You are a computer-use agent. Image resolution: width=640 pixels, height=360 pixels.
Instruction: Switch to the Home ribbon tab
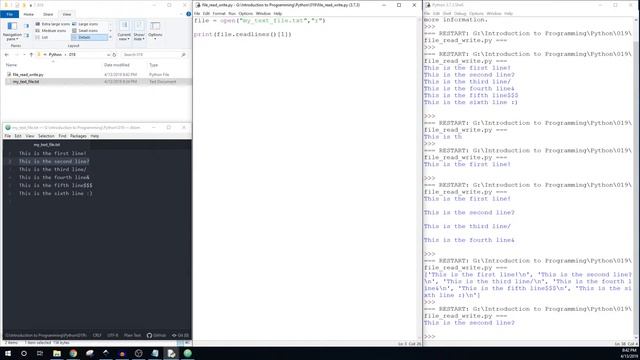29,14
